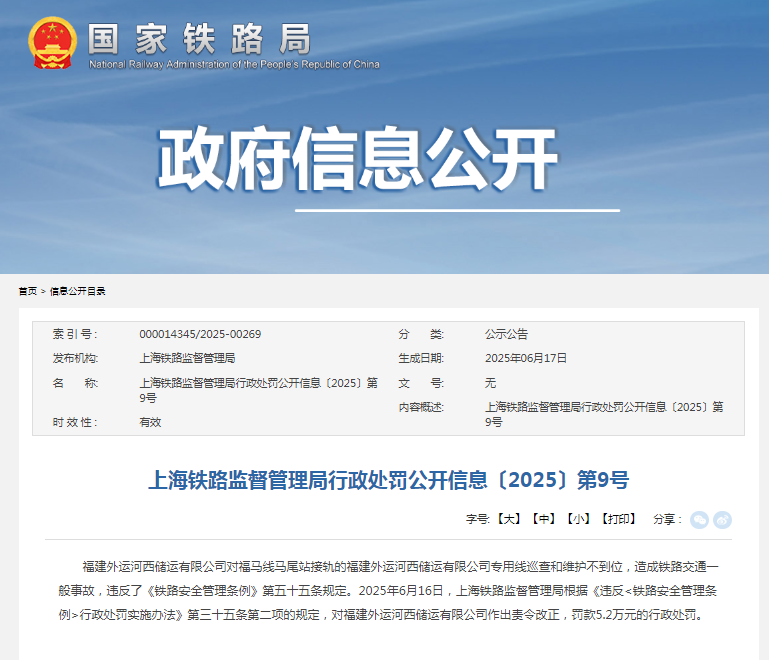This screenshot has height=660, width=769.
Task: Open 信息公开目录 breadcrumb link
Action: [x=78, y=291]
